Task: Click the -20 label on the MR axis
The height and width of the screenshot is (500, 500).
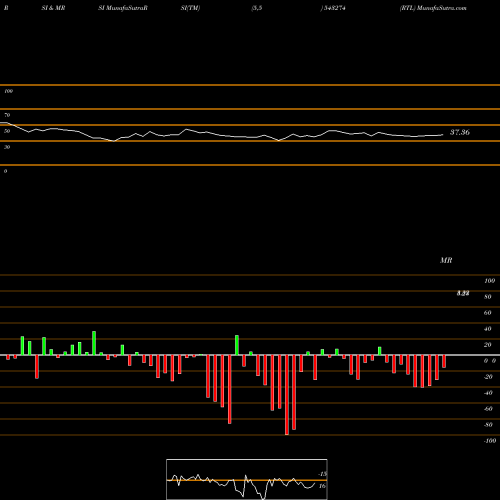Action: [x=488, y=377]
